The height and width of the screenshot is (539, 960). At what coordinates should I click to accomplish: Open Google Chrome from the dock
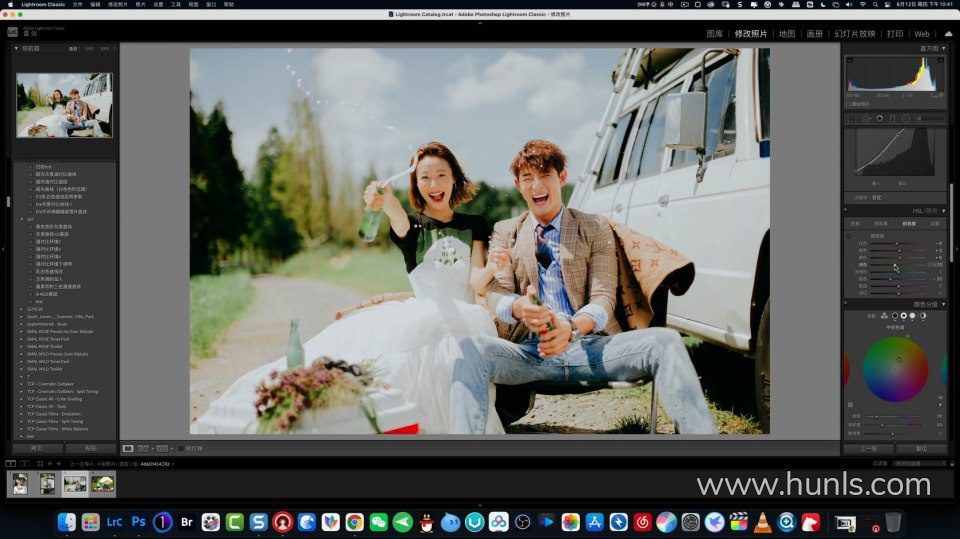click(355, 522)
